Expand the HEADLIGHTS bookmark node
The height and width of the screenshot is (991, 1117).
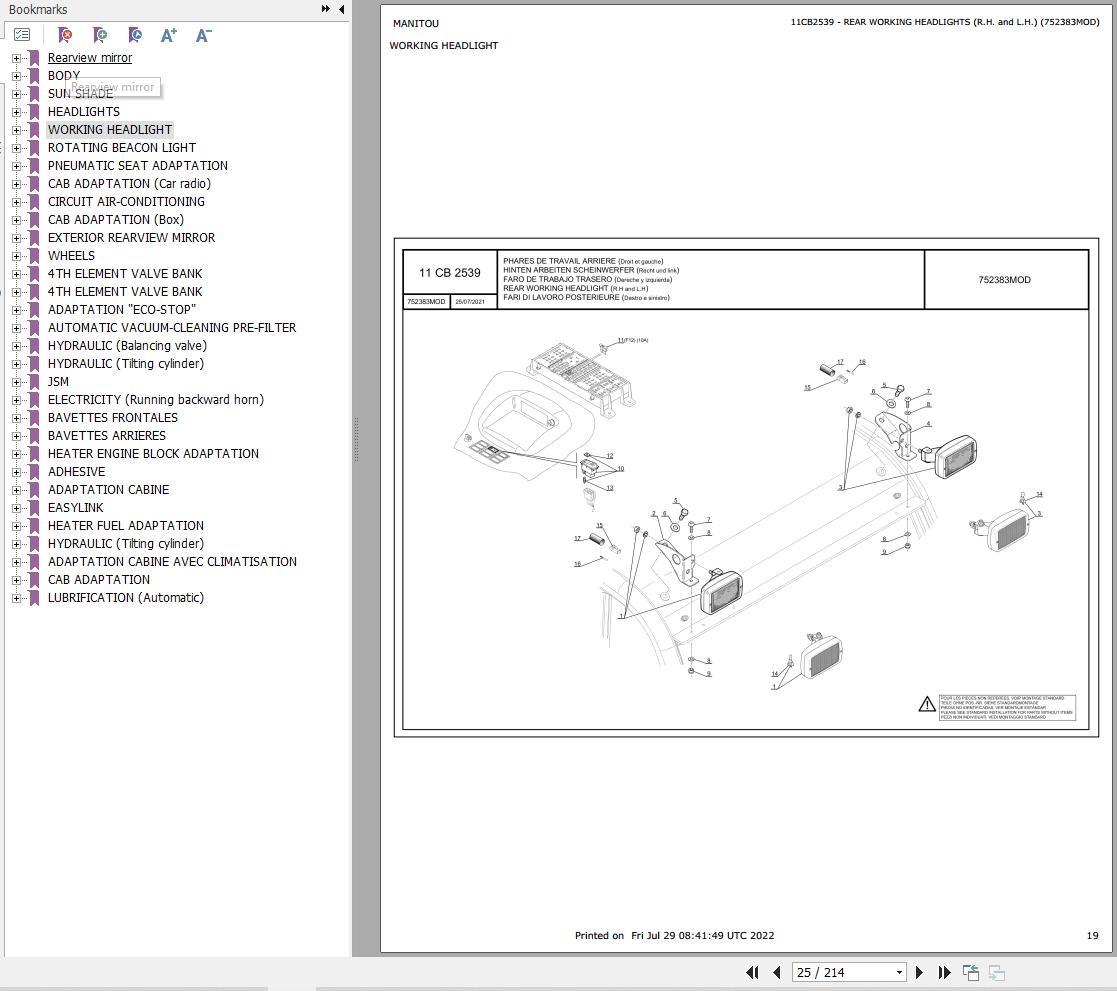tap(16, 112)
